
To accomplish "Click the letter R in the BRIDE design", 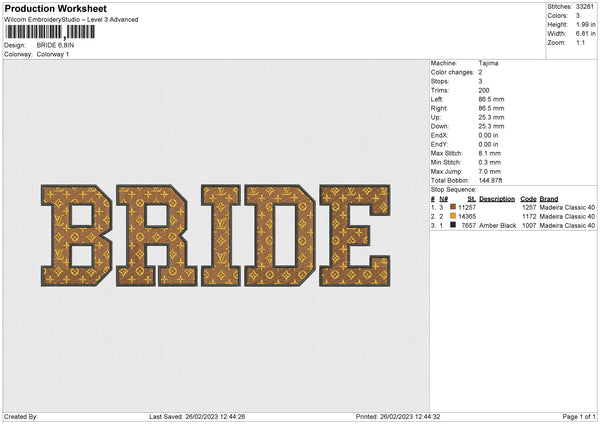I will pos(157,235).
